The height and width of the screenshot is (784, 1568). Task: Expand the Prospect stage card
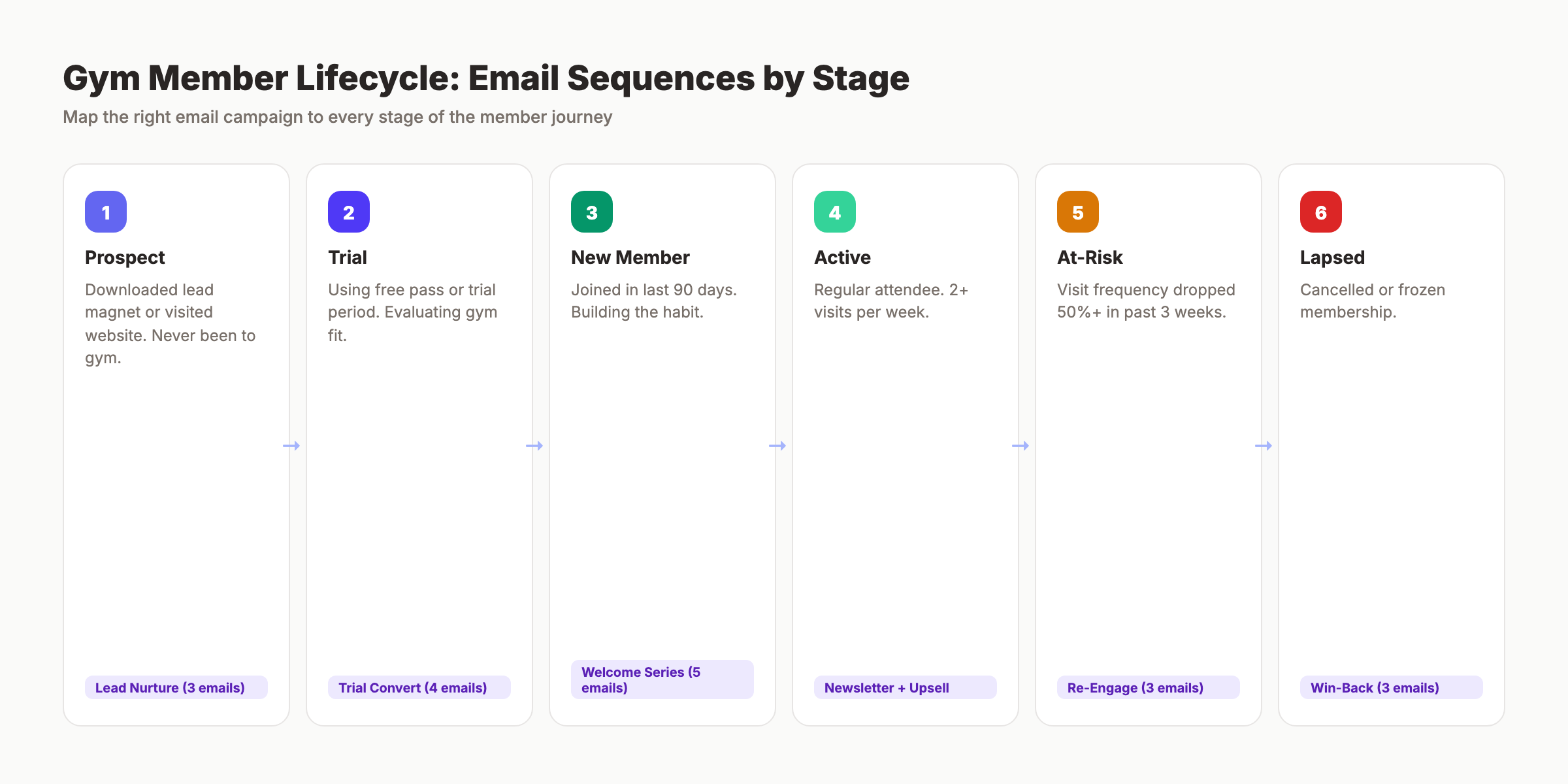coord(176,444)
